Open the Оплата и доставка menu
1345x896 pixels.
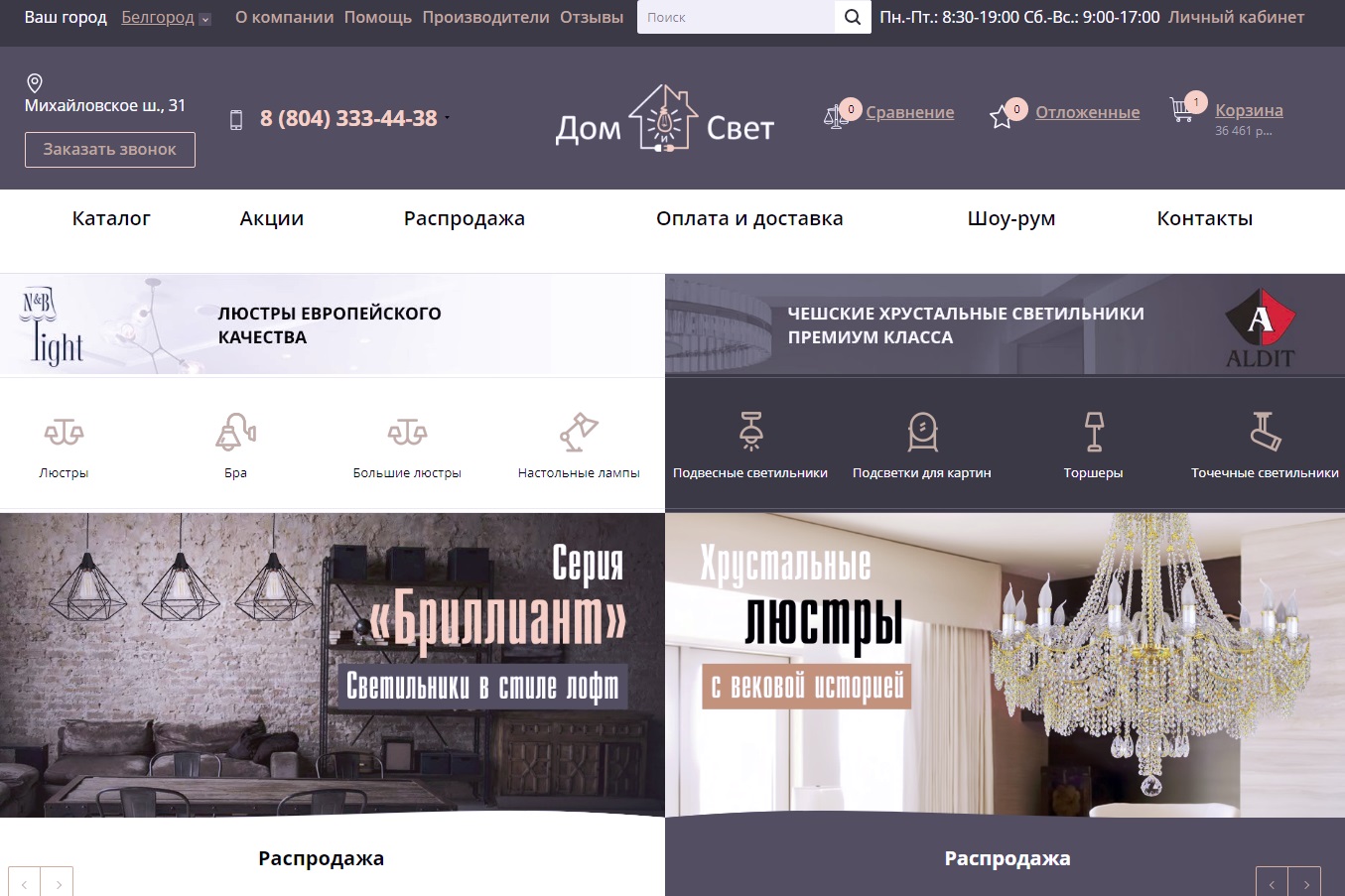tap(749, 218)
